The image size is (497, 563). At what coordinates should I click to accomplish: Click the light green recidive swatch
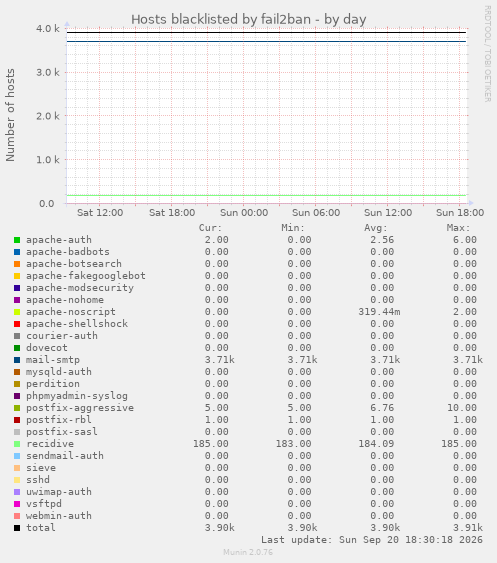[17, 444]
